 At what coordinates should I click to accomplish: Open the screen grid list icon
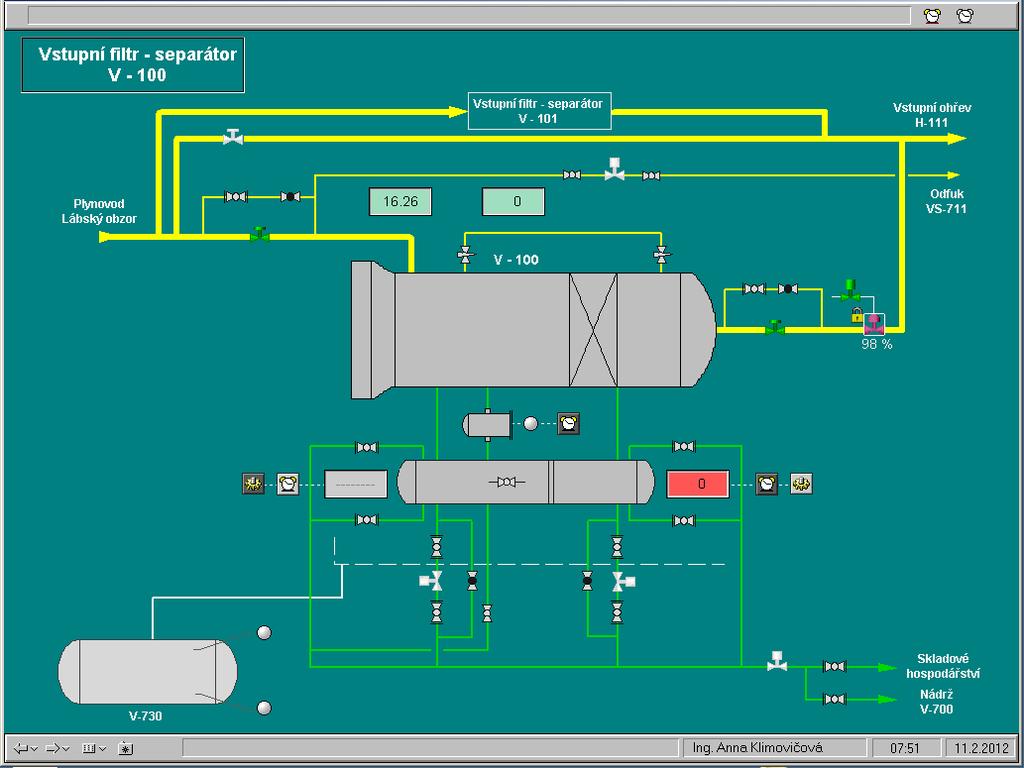coord(89,748)
